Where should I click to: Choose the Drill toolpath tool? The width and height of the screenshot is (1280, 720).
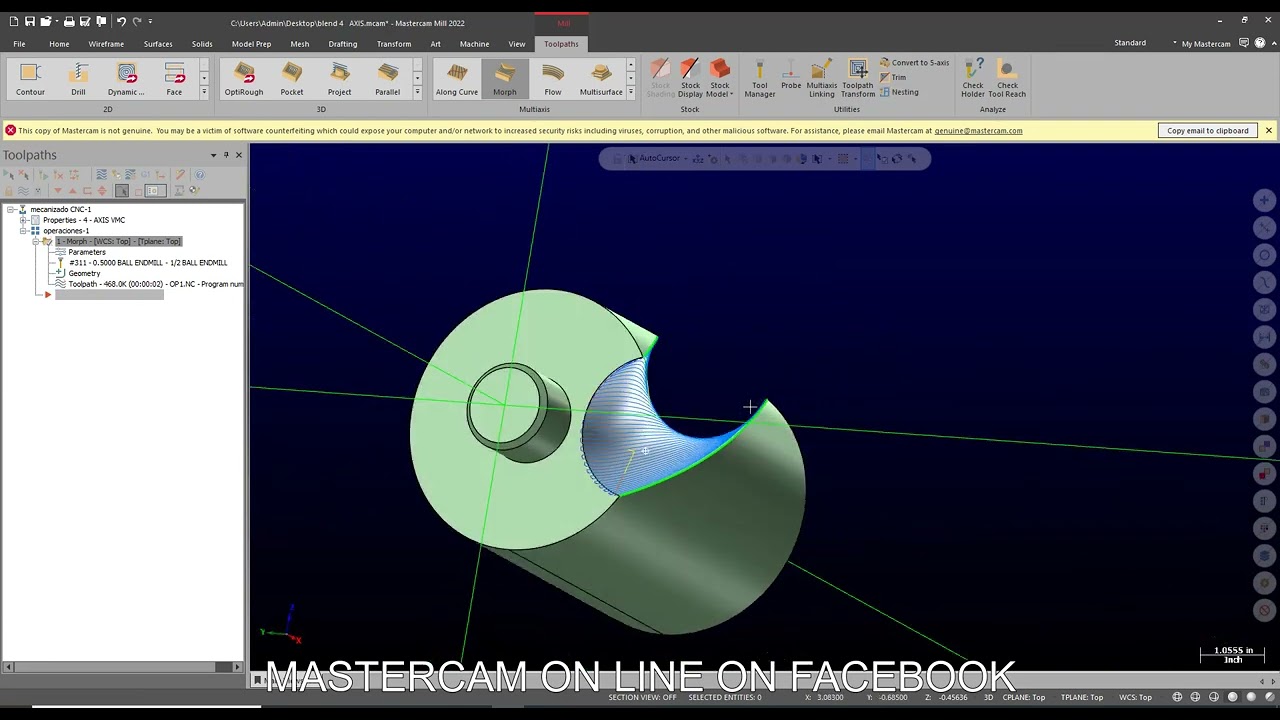(78, 79)
